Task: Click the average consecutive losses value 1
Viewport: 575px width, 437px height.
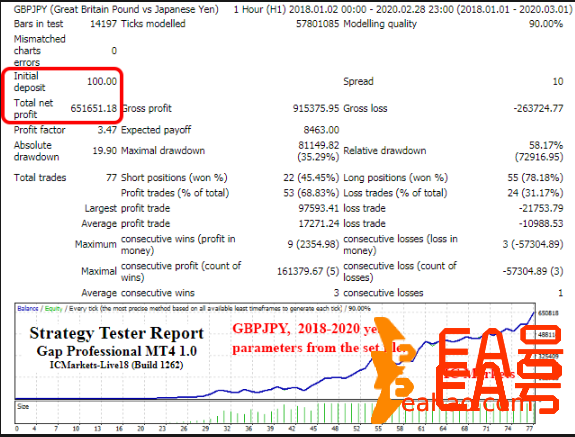Action: tap(560, 293)
